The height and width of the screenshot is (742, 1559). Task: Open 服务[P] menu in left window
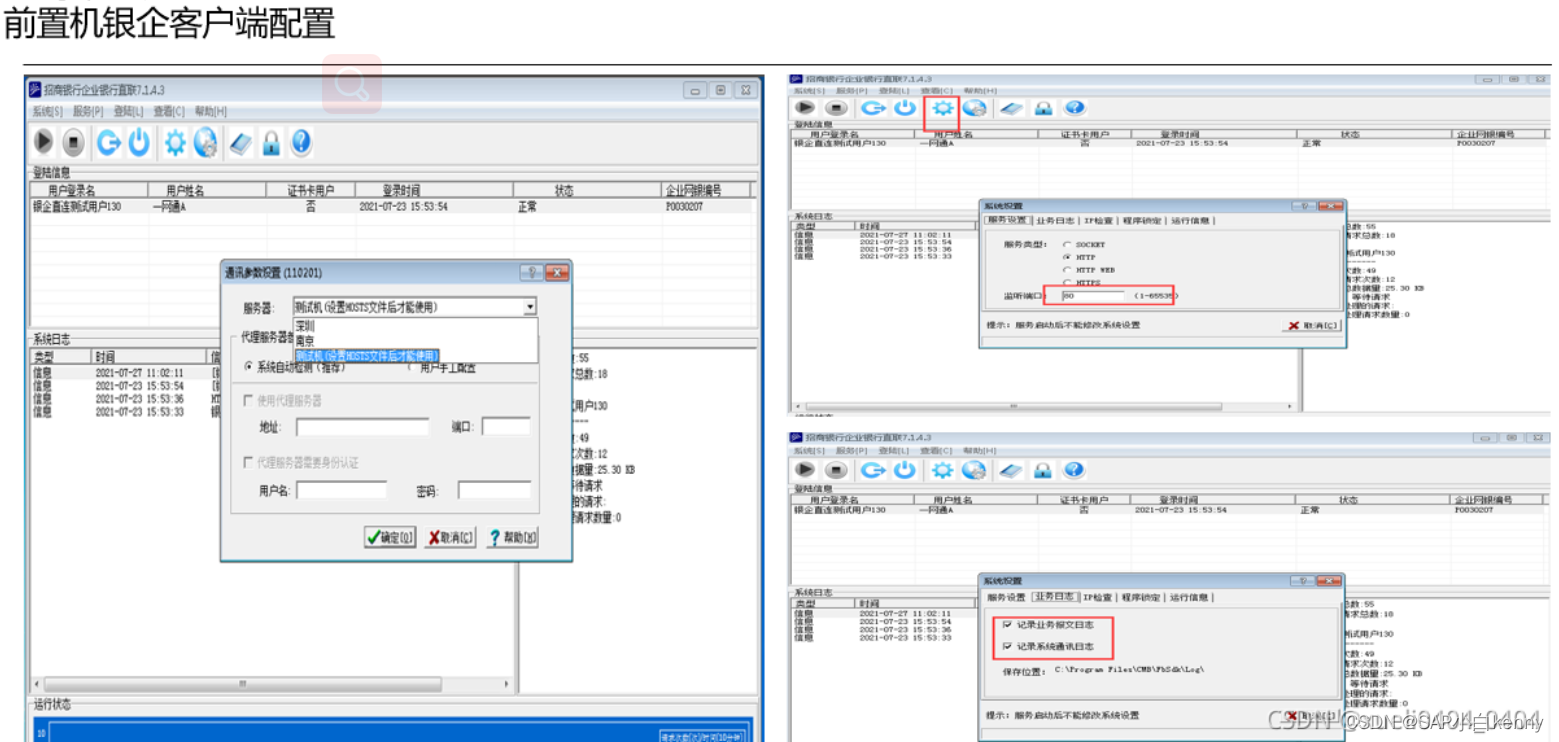pyautogui.click(x=88, y=112)
